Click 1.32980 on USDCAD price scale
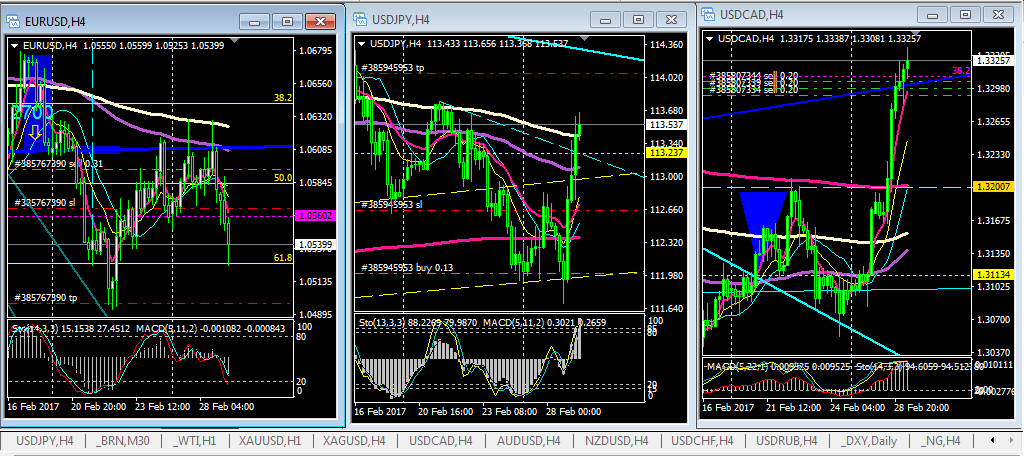The width and height of the screenshot is (1026, 456). pos(993,88)
